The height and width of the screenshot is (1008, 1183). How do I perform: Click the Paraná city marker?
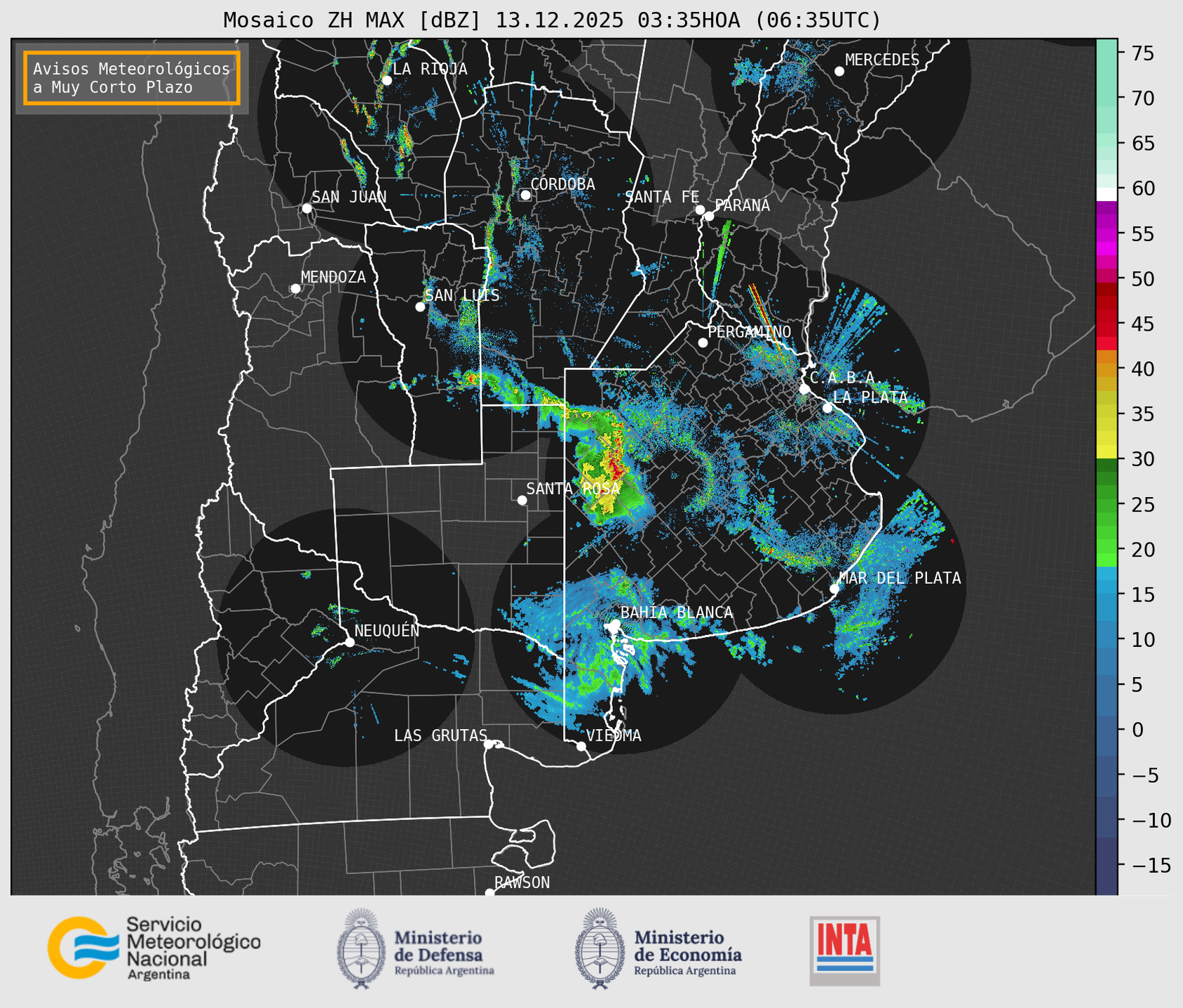709,216
